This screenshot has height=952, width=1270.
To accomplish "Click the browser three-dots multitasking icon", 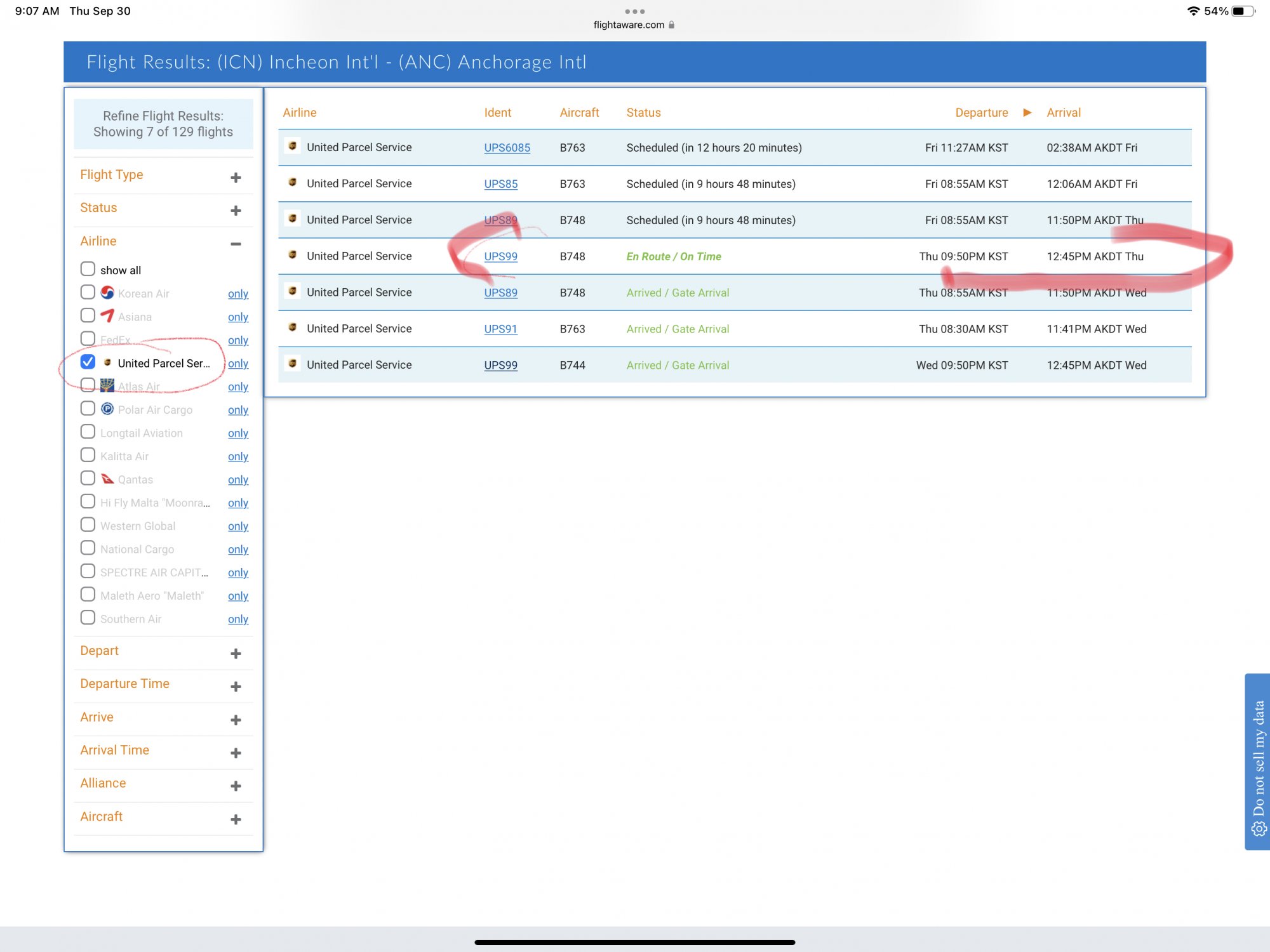I will (x=634, y=11).
